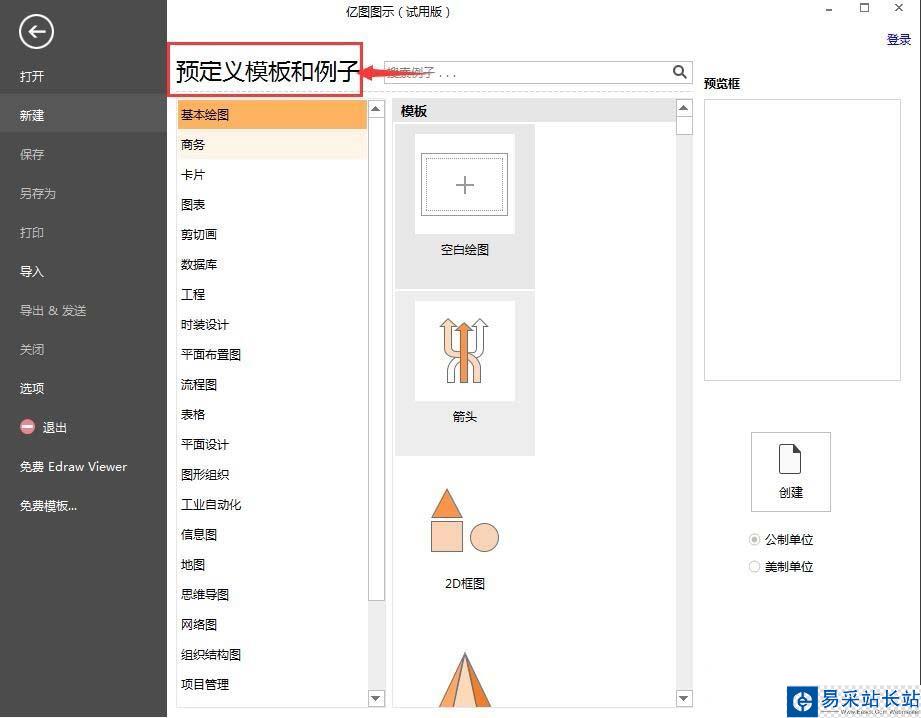Select the blank drawing template thumbnail
Screen dimensions: 921x718
[x=465, y=184]
